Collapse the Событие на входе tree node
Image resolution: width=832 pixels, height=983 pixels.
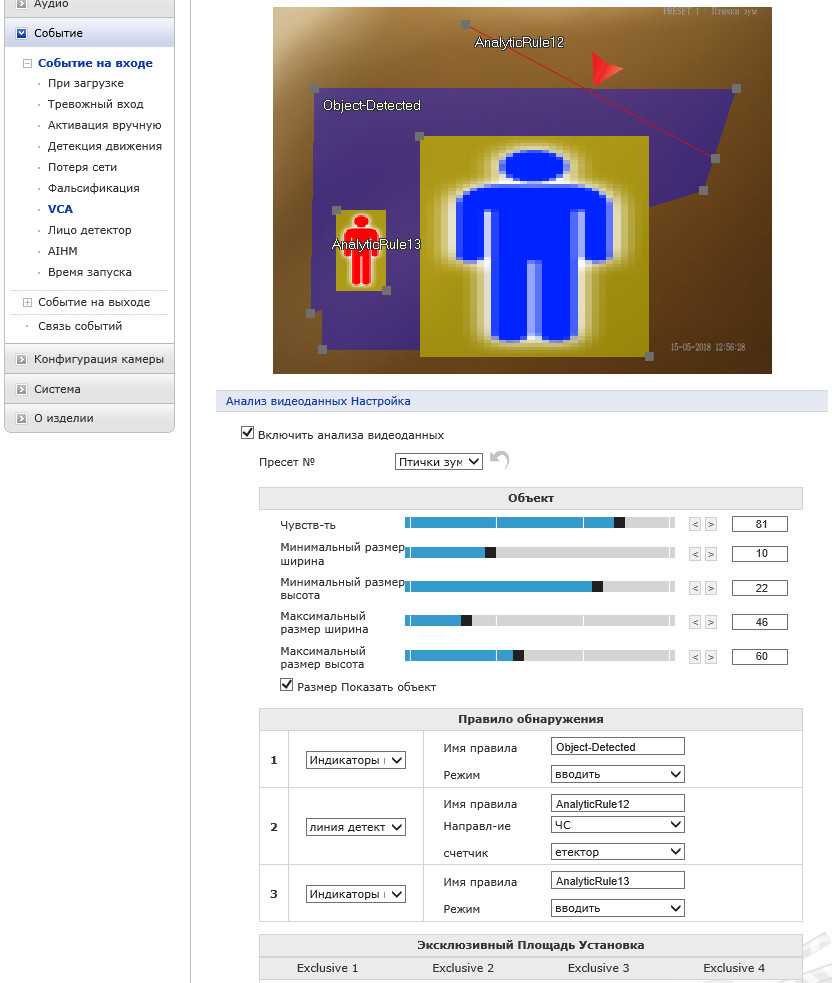(27, 63)
